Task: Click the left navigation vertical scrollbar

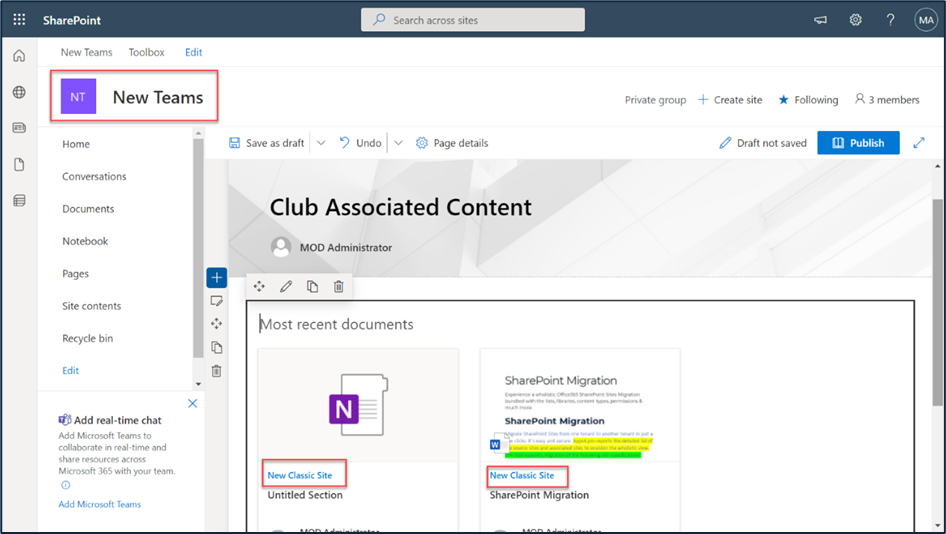Action: point(198,247)
